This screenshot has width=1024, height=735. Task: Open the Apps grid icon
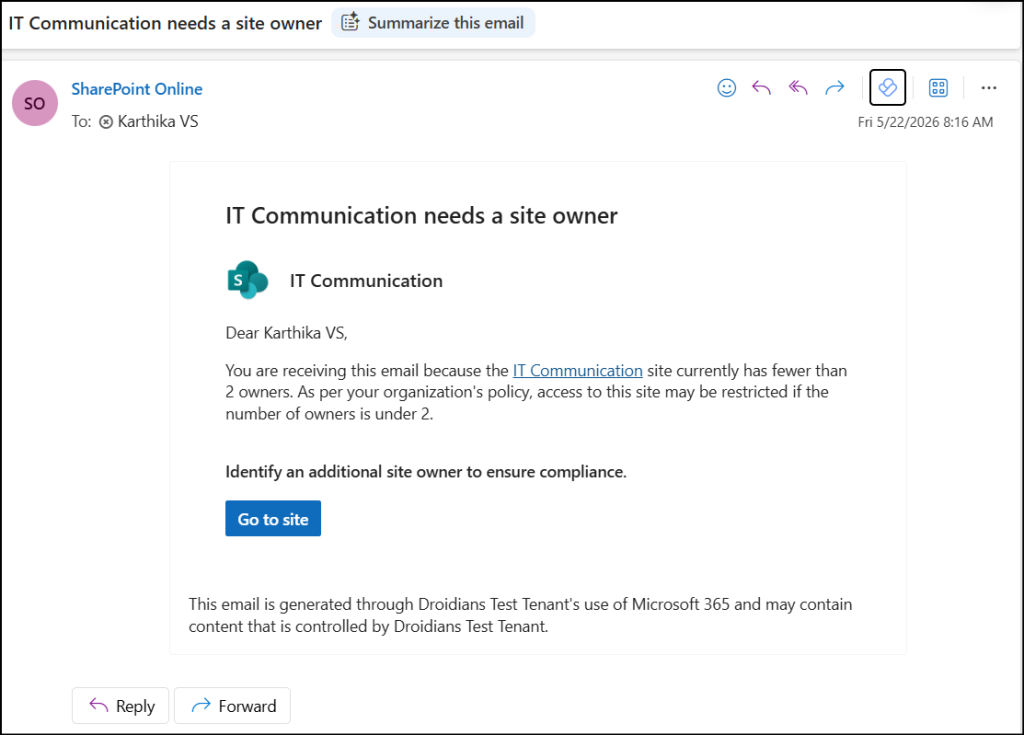[938, 88]
